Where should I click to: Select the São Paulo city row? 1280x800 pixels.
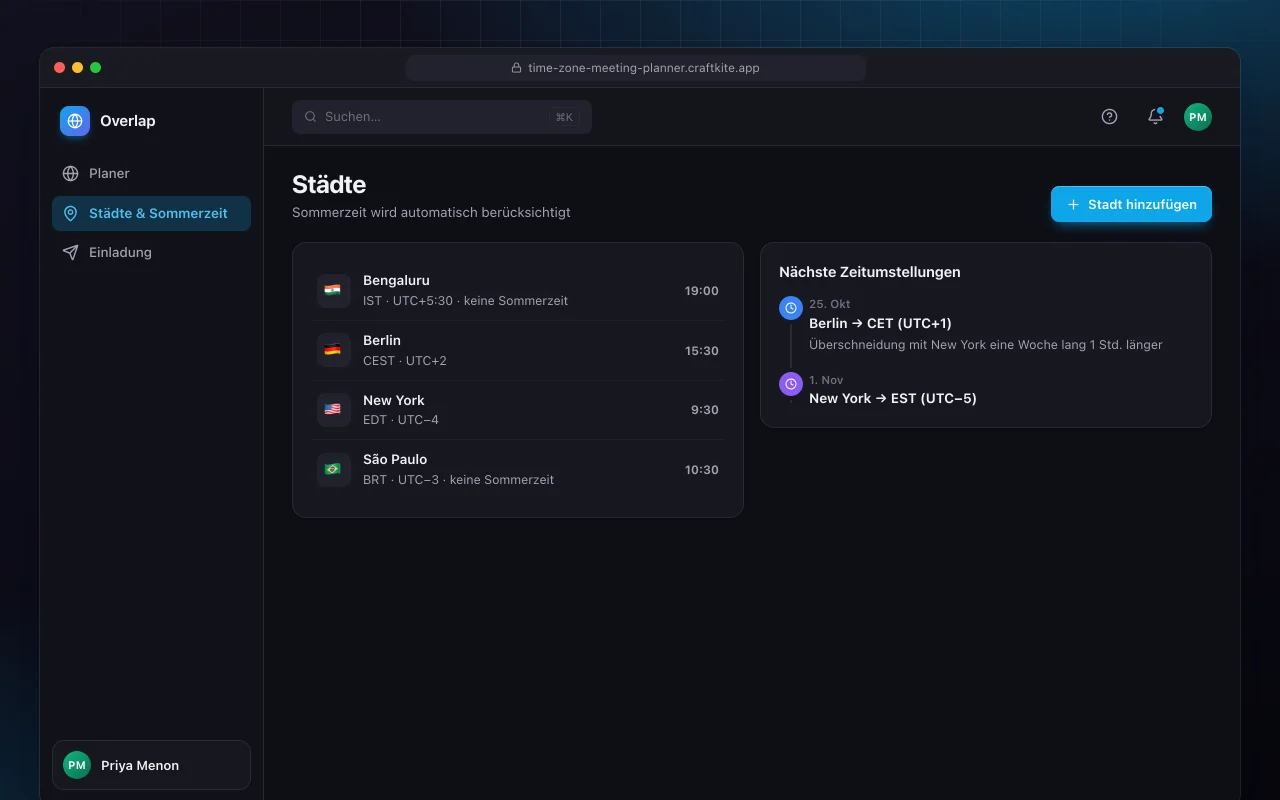tap(518, 469)
